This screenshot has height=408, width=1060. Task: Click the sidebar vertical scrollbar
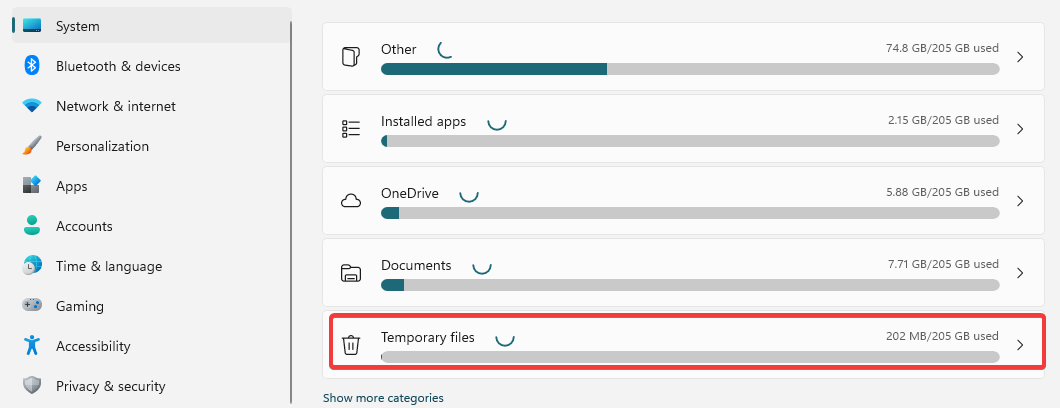291,213
